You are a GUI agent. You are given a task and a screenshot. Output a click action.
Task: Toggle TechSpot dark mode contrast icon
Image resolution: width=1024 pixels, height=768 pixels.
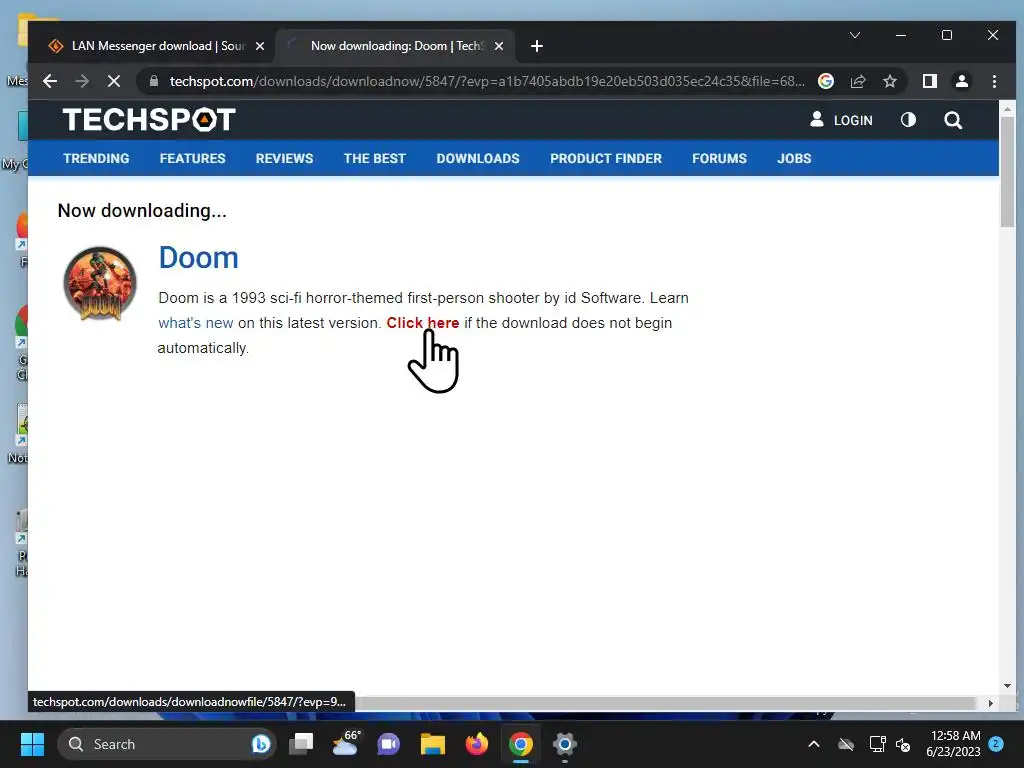(x=908, y=120)
